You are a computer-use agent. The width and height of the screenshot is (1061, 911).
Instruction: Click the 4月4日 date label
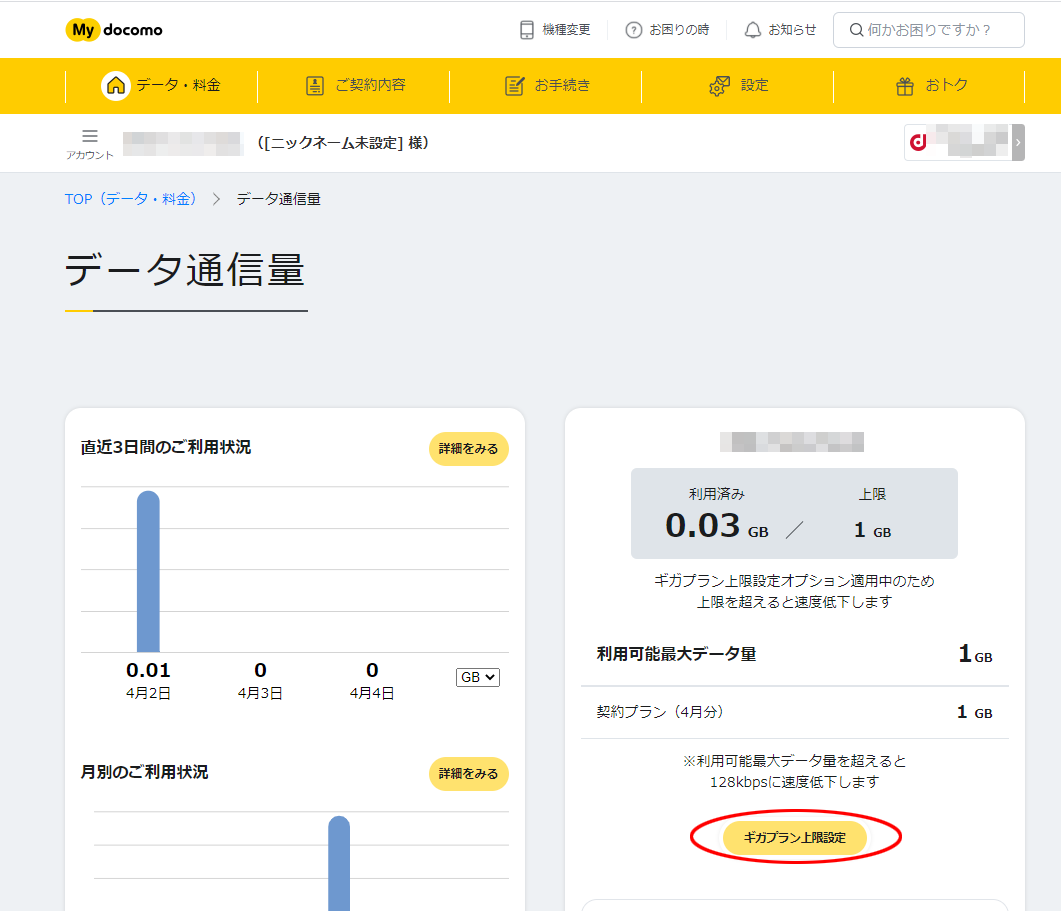click(372, 693)
